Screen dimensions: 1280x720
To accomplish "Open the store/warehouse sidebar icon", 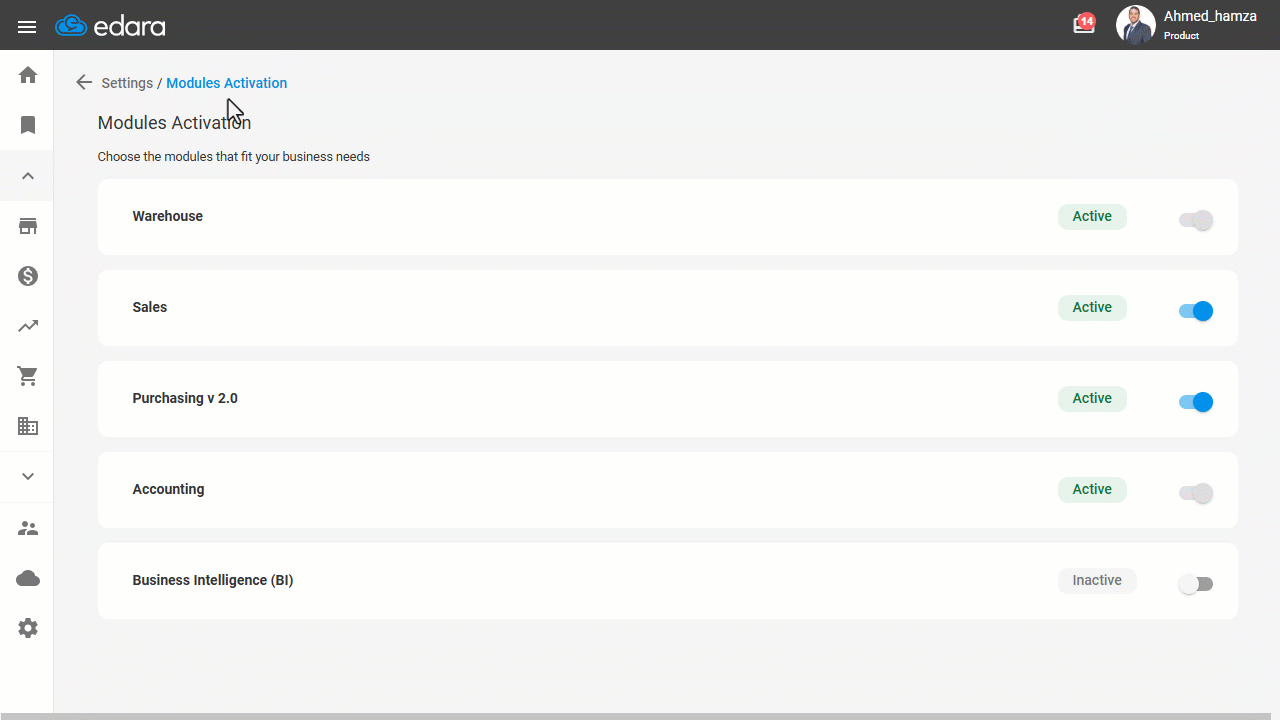I will click(28, 226).
